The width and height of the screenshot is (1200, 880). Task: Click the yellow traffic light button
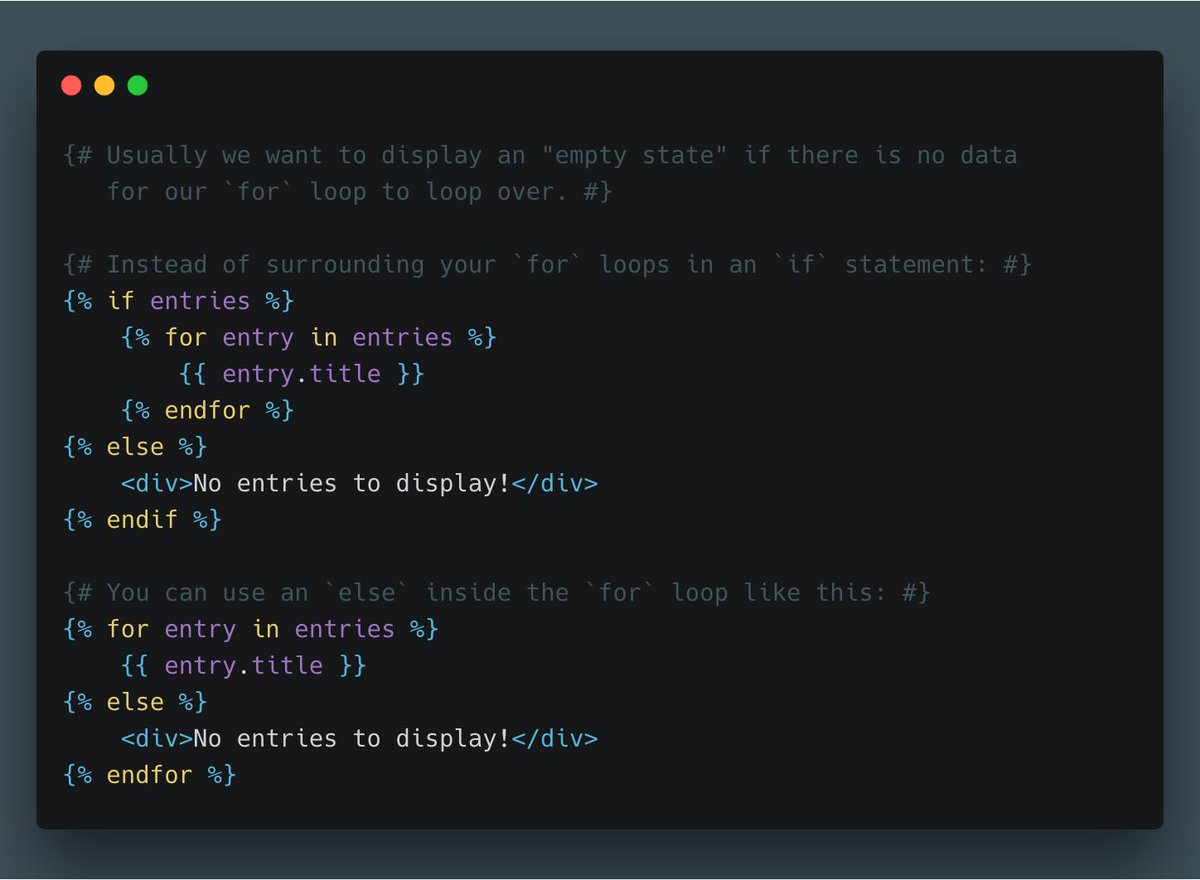(104, 85)
